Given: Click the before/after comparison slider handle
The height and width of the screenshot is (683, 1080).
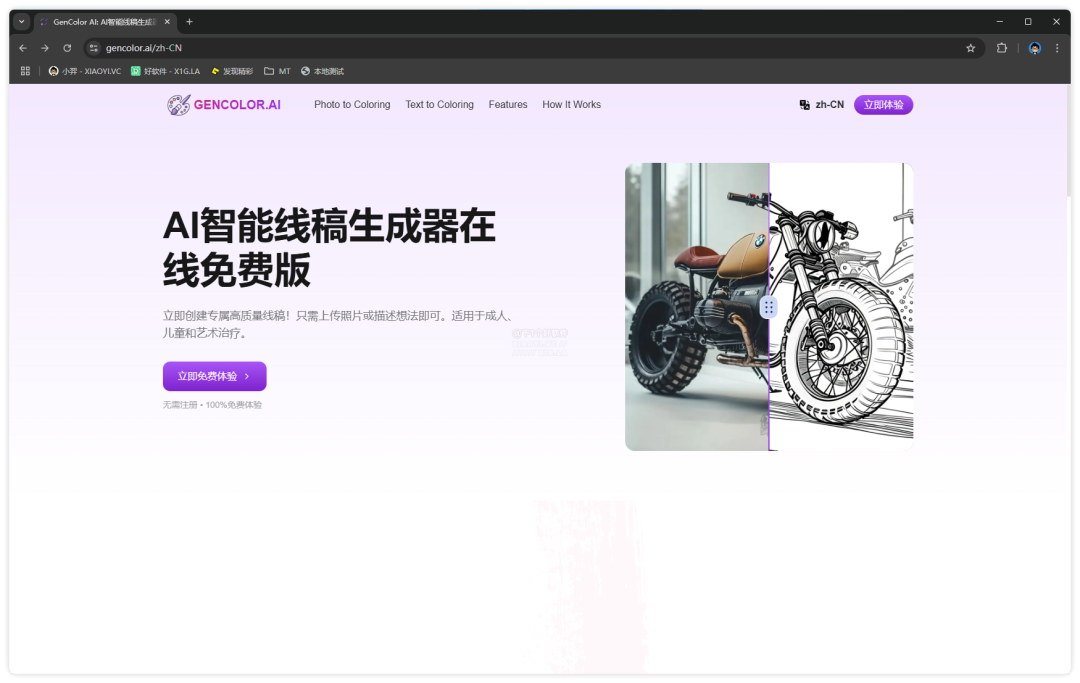Looking at the screenshot, I should click(768, 307).
